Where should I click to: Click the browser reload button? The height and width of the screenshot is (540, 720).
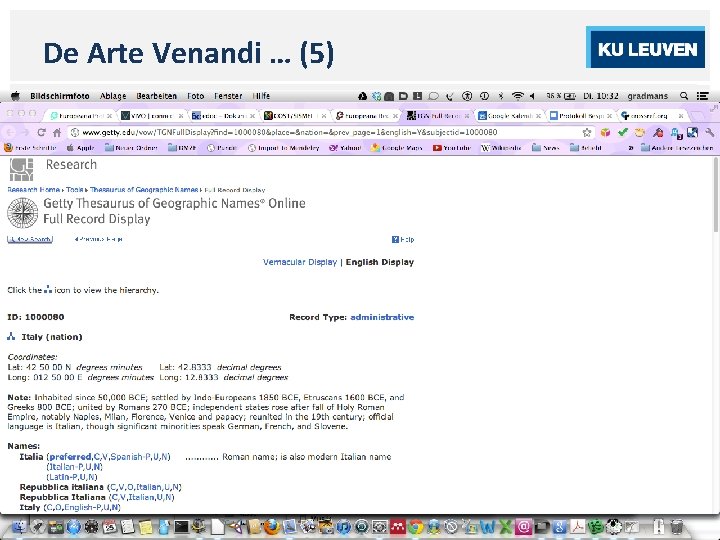41,133
